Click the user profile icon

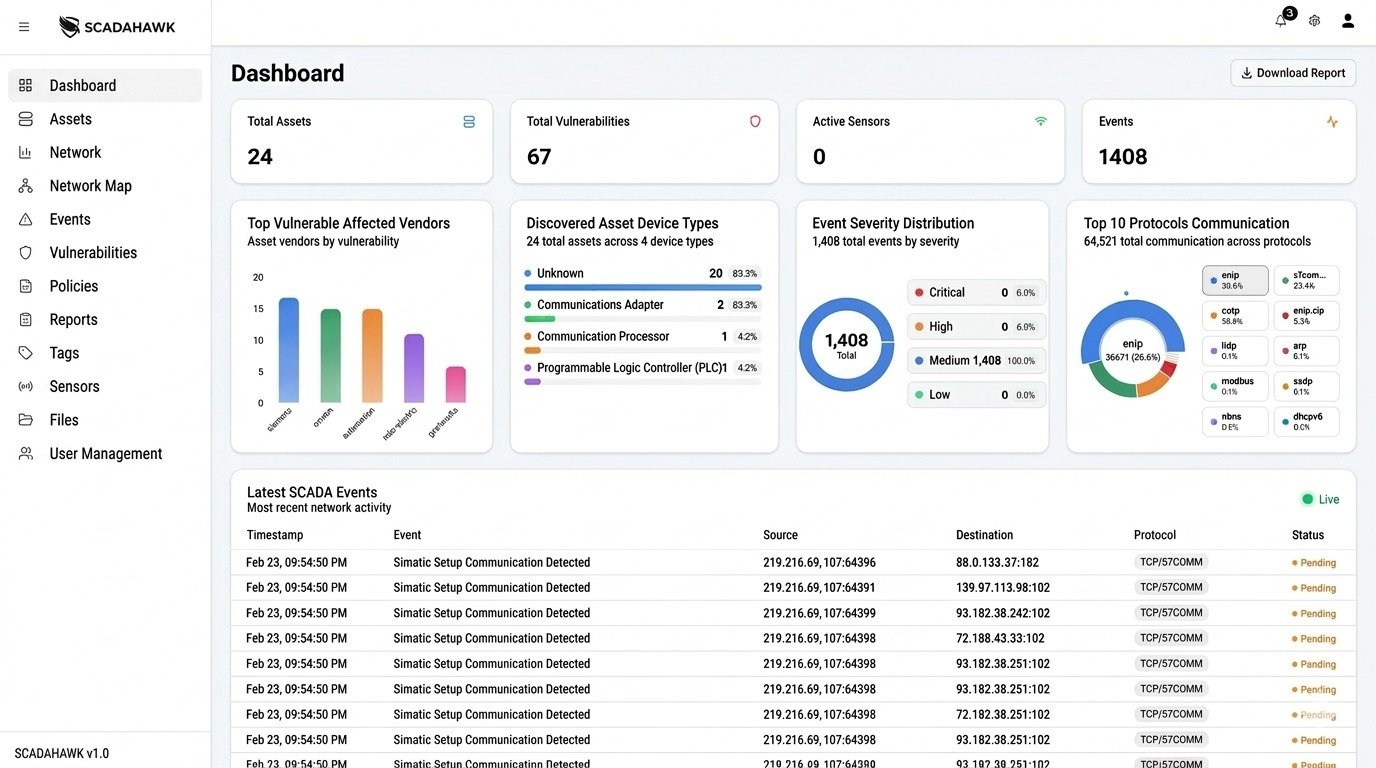pyautogui.click(x=1348, y=21)
